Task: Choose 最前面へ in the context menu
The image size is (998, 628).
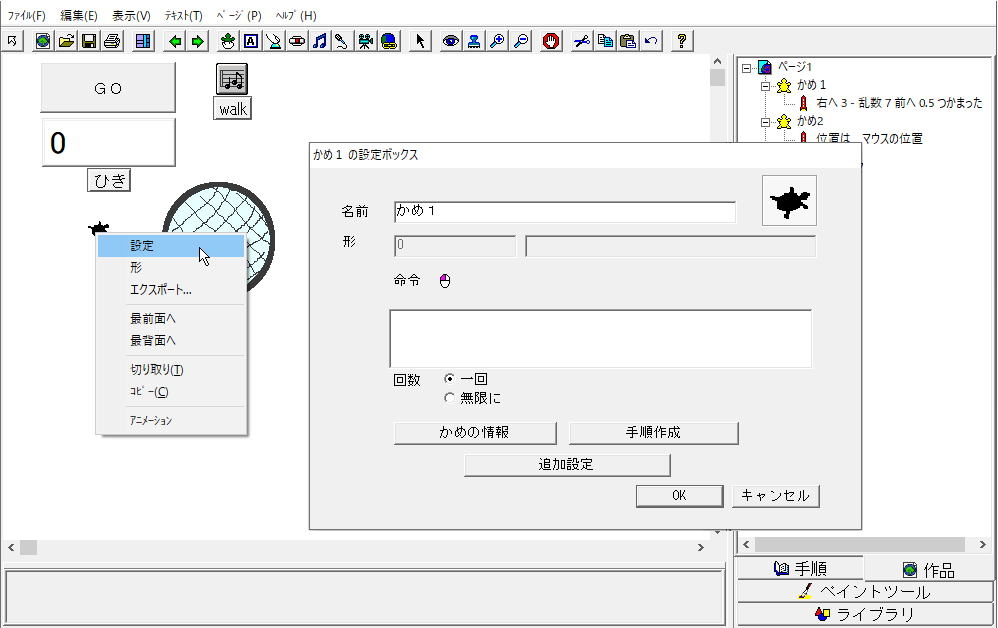Action: pyautogui.click(x=171, y=318)
